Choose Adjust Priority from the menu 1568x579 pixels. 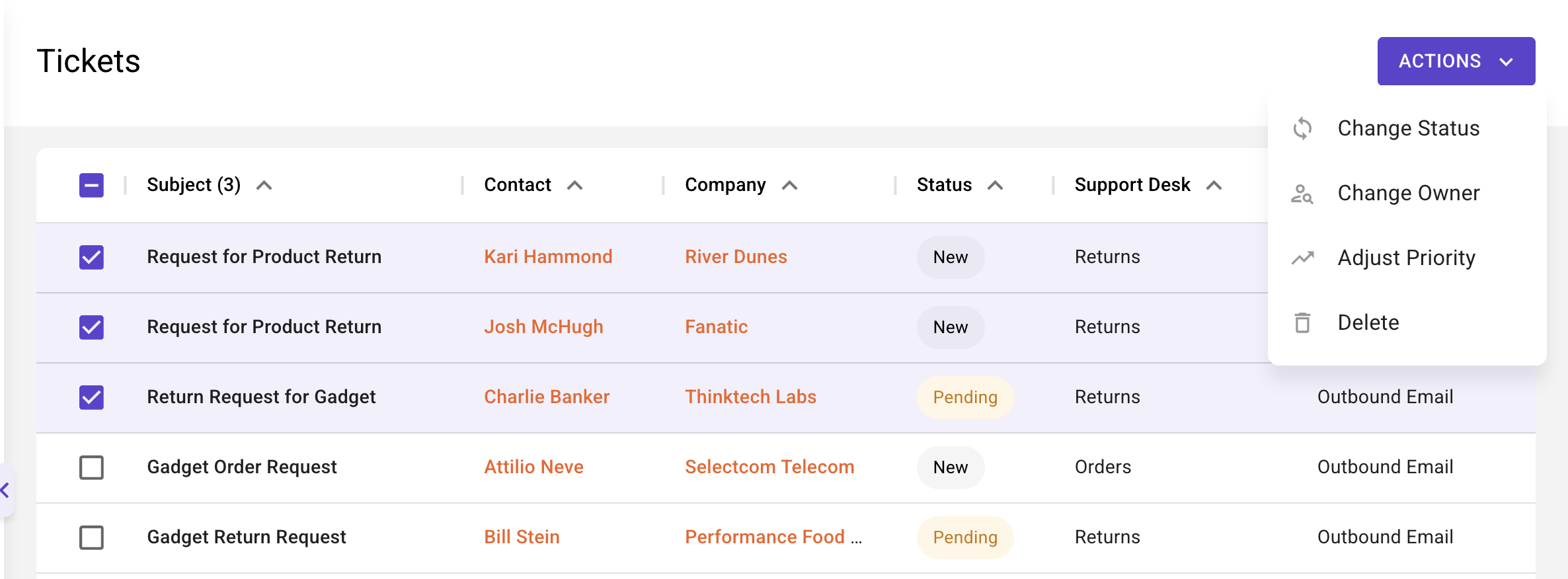1406,258
